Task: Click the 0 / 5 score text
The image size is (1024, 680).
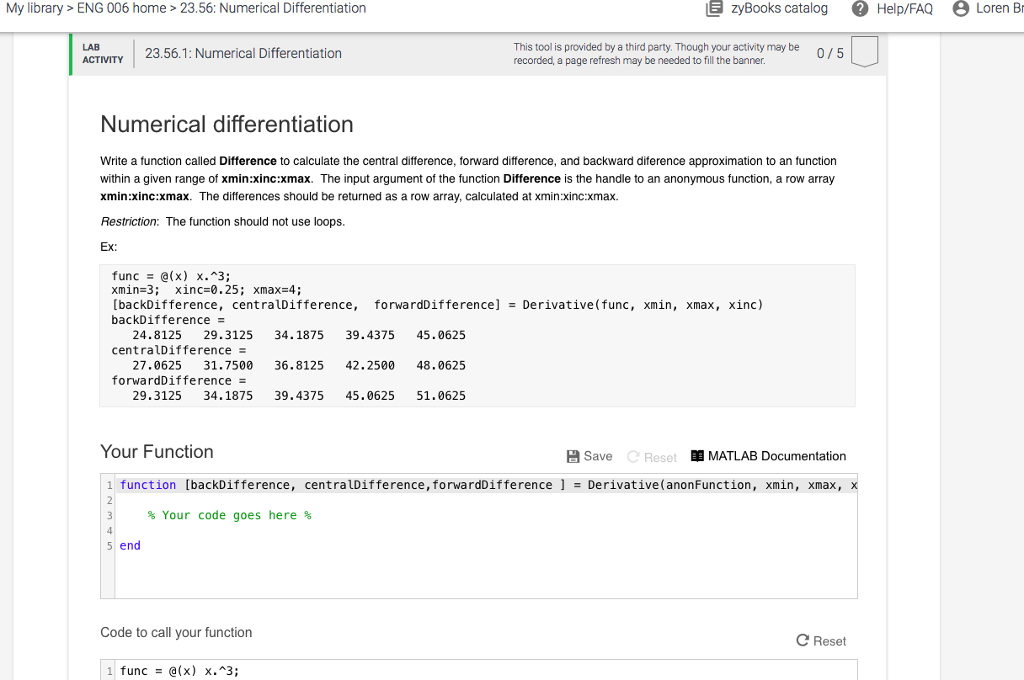Action: pyautogui.click(x=830, y=54)
